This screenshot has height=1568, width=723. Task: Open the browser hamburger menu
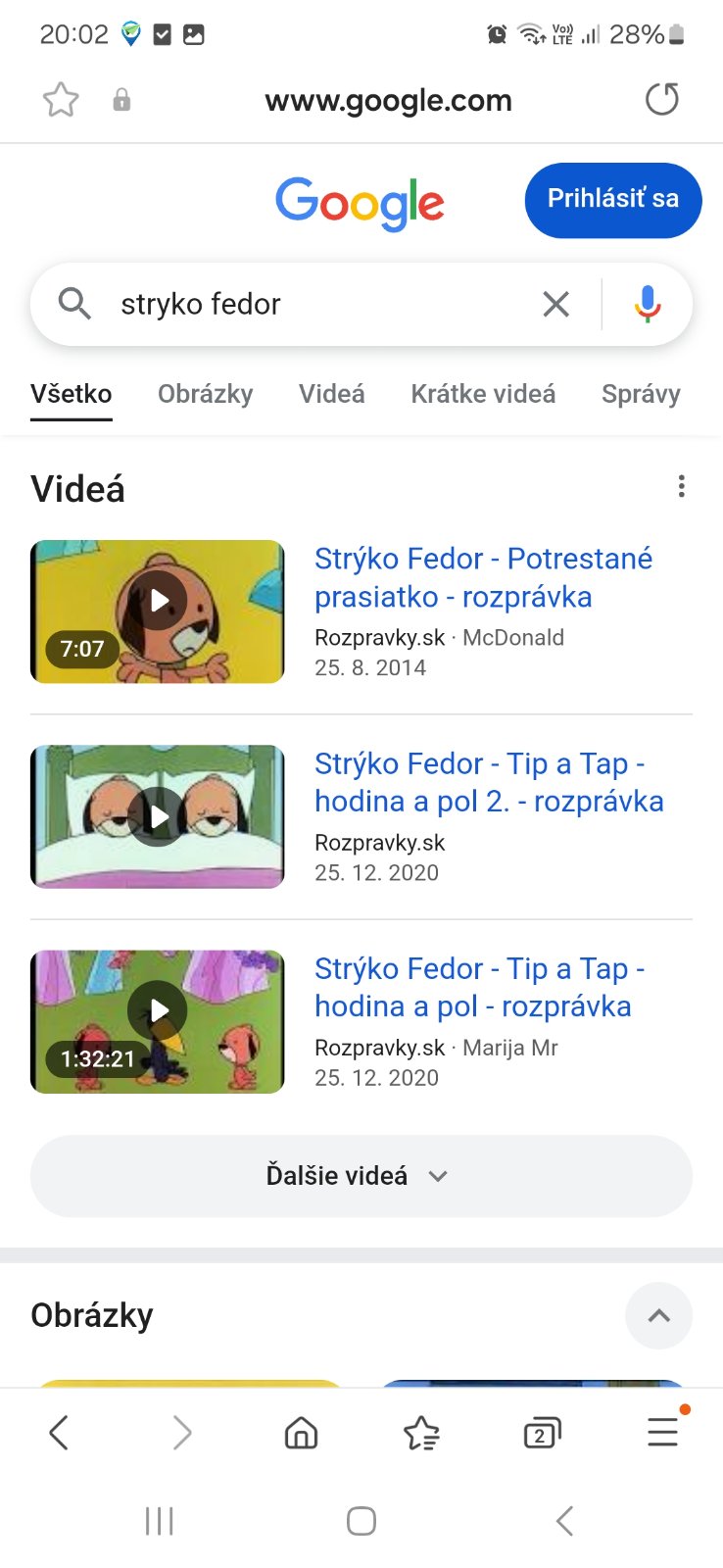(662, 1433)
